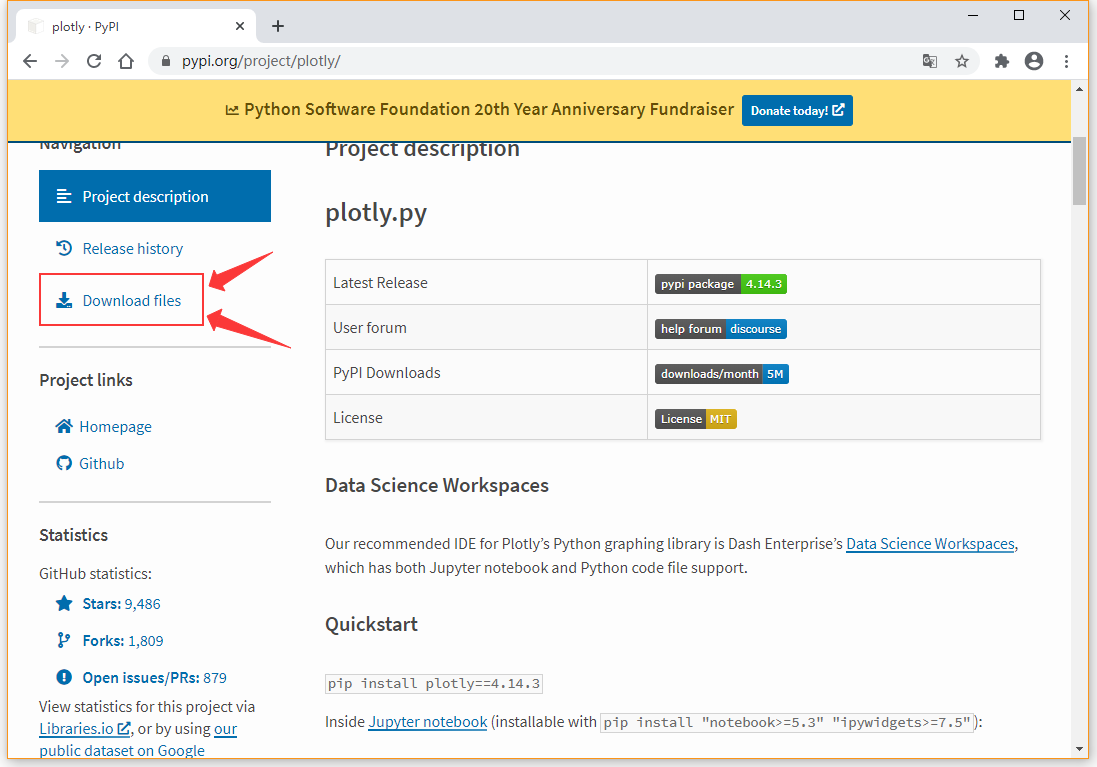Image resolution: width=1097 pixels, height=767 pixels.
Task: Open the Github project link
Action: (101, 463)
